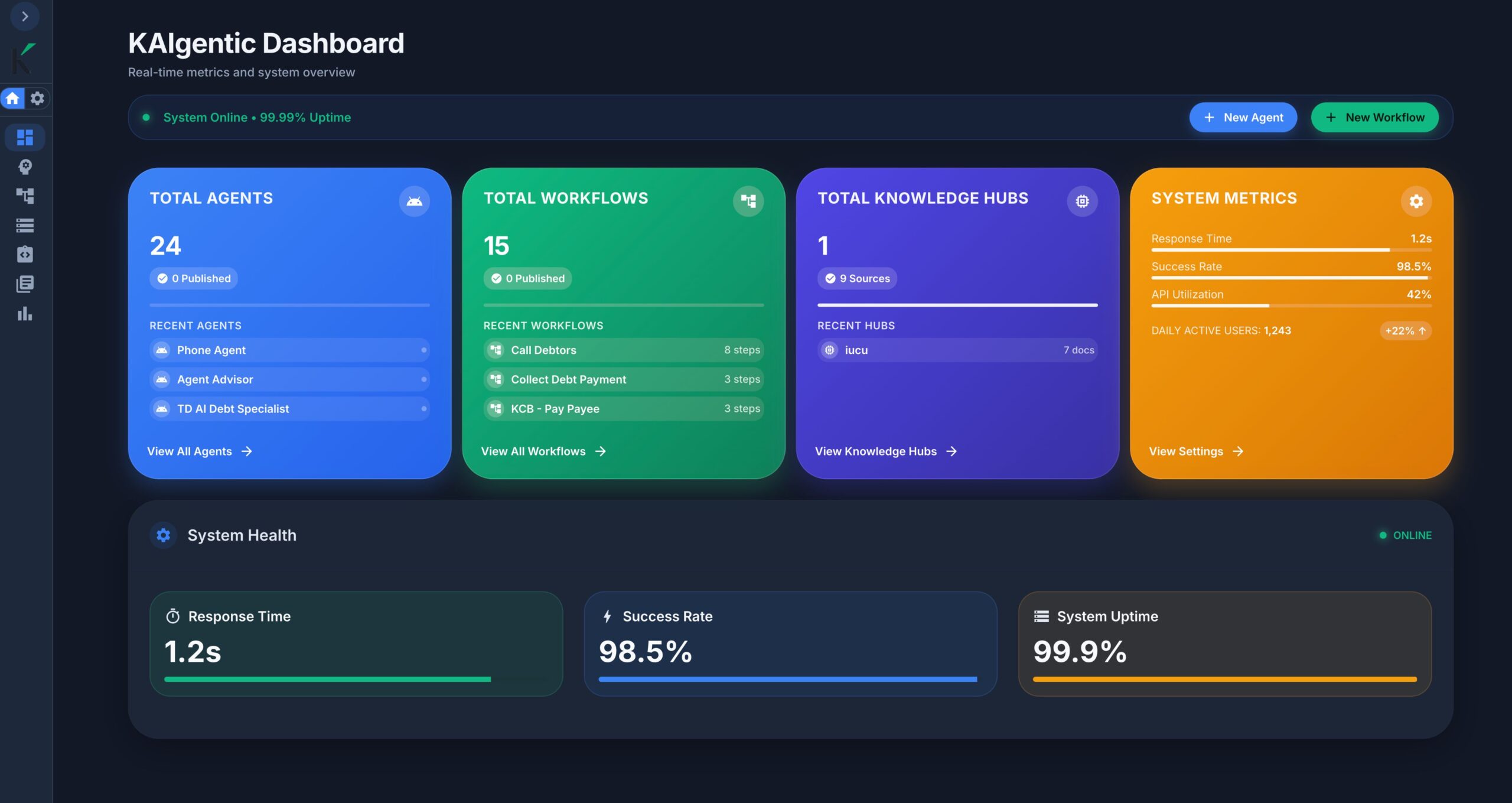Click the 1.2s Response Time value
Image resolution: width=1512 pixels, height=803 pixels.
click(193, 652)
